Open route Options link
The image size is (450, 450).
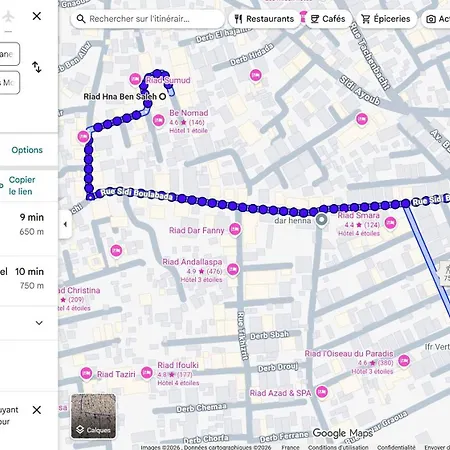pyautogui.click(x=27, y=150)
